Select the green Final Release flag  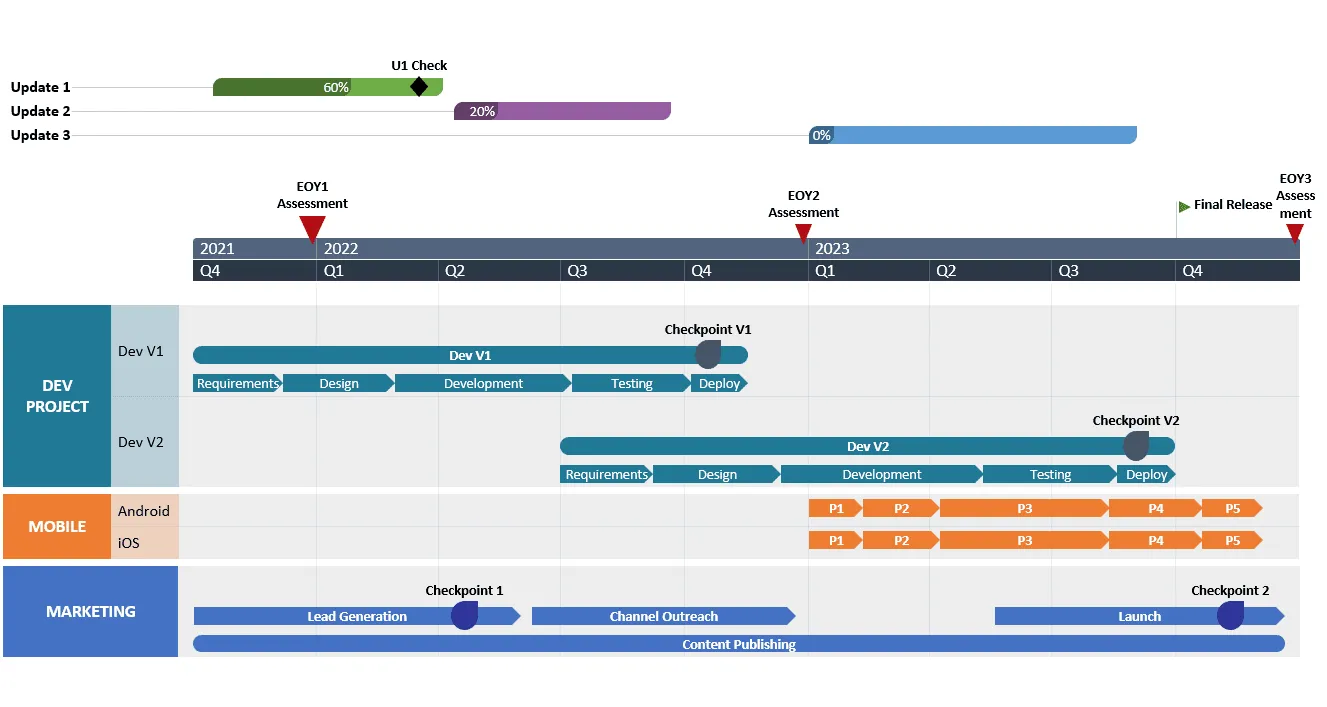pos(1185,205)
